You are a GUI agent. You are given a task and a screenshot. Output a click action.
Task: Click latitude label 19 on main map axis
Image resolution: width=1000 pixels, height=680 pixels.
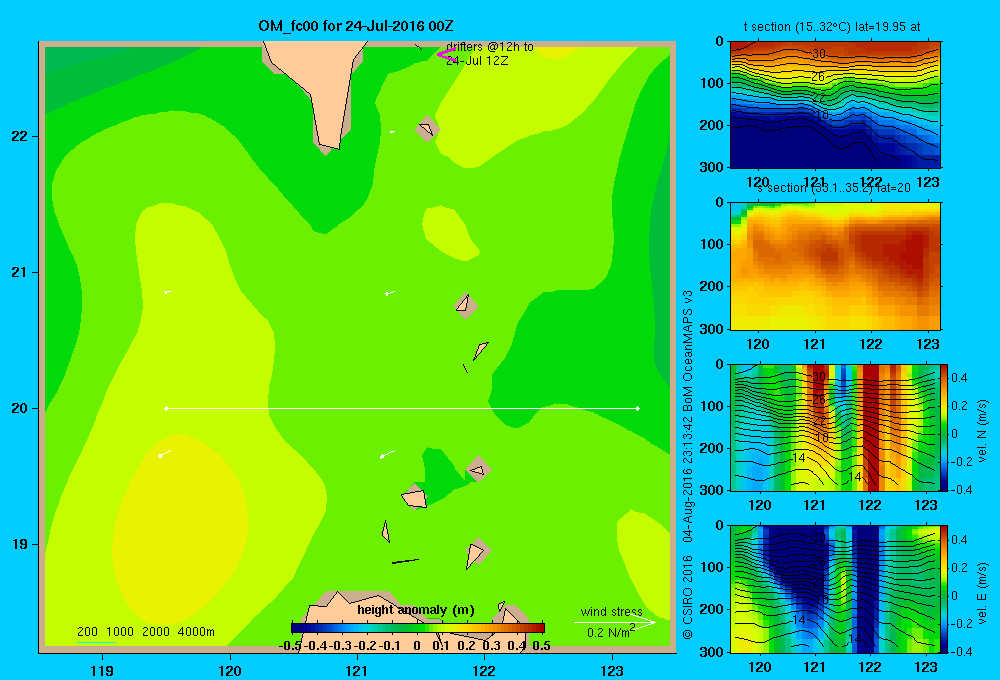(19, 544)
